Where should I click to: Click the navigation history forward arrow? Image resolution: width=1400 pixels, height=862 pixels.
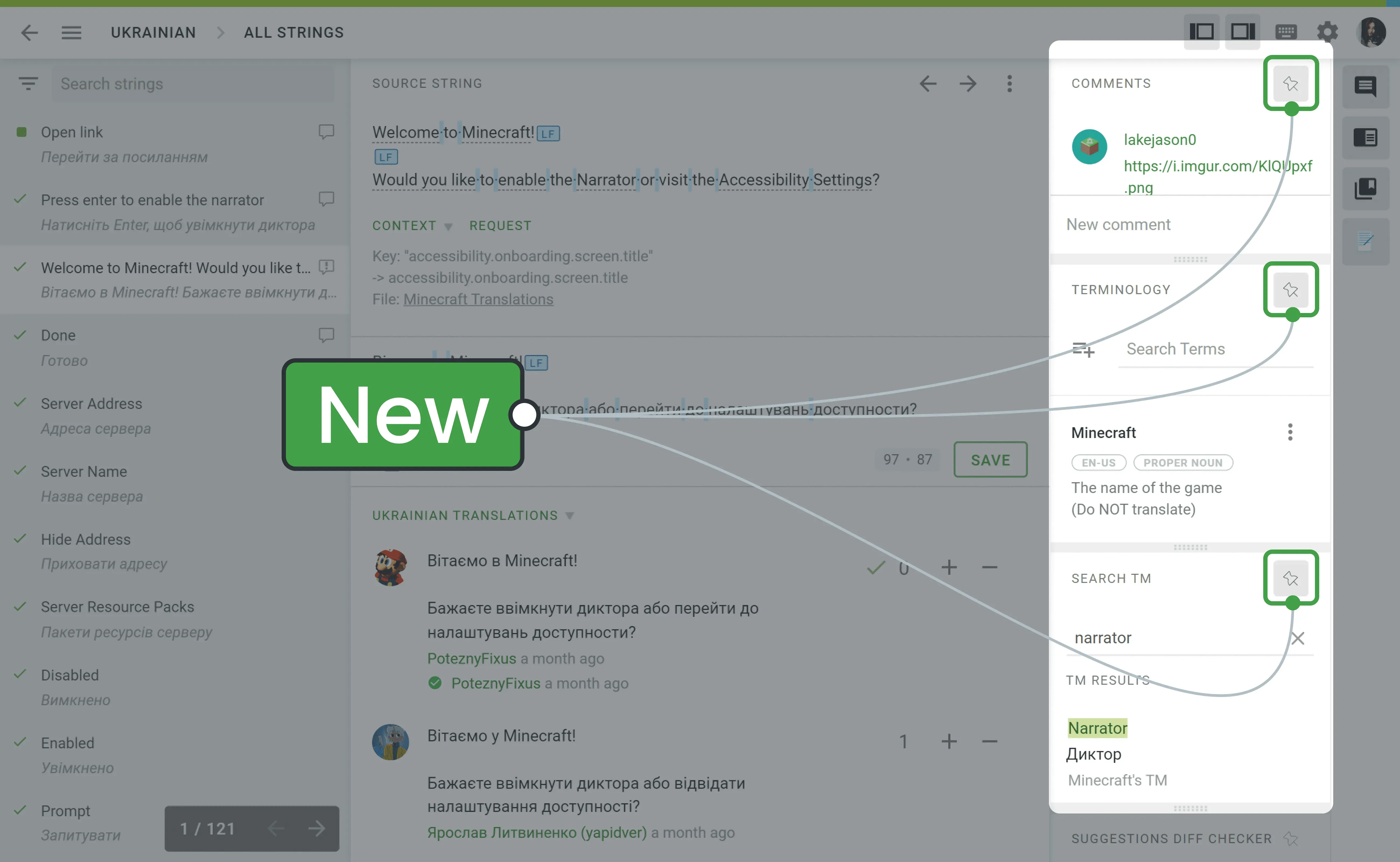click(968, 83)
